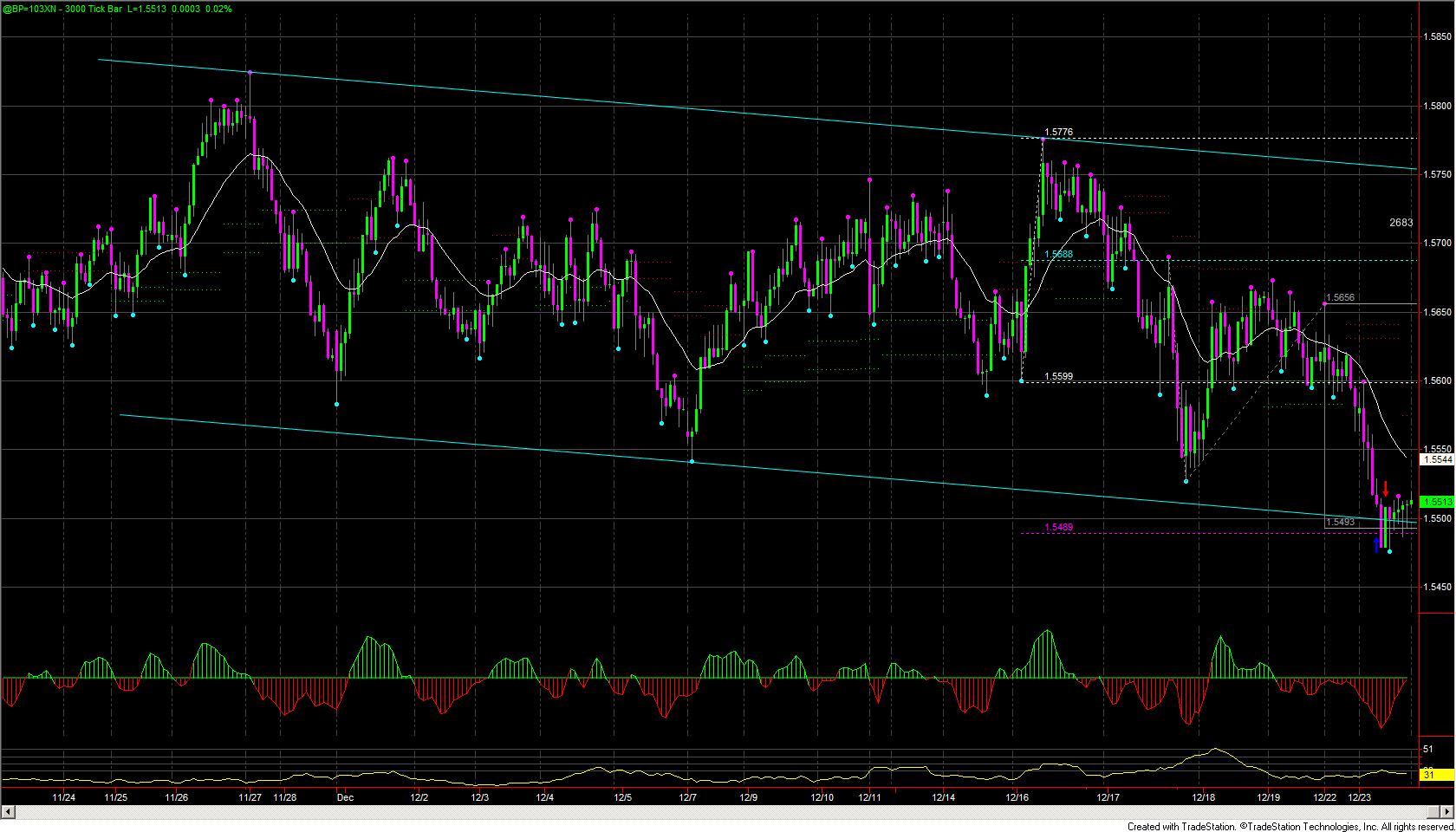The height and width of the screenshot is (832, 1456).
Task: Click the 12/7 date label
Action: coord(688,796)
